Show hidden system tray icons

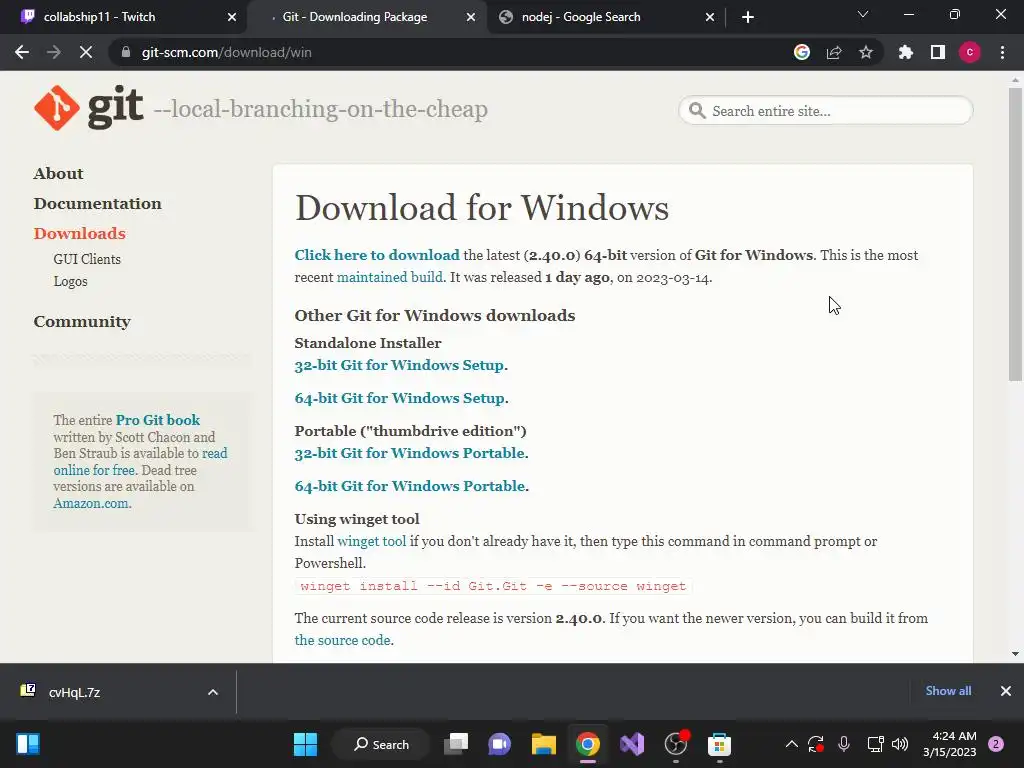[x=792, y=744]
